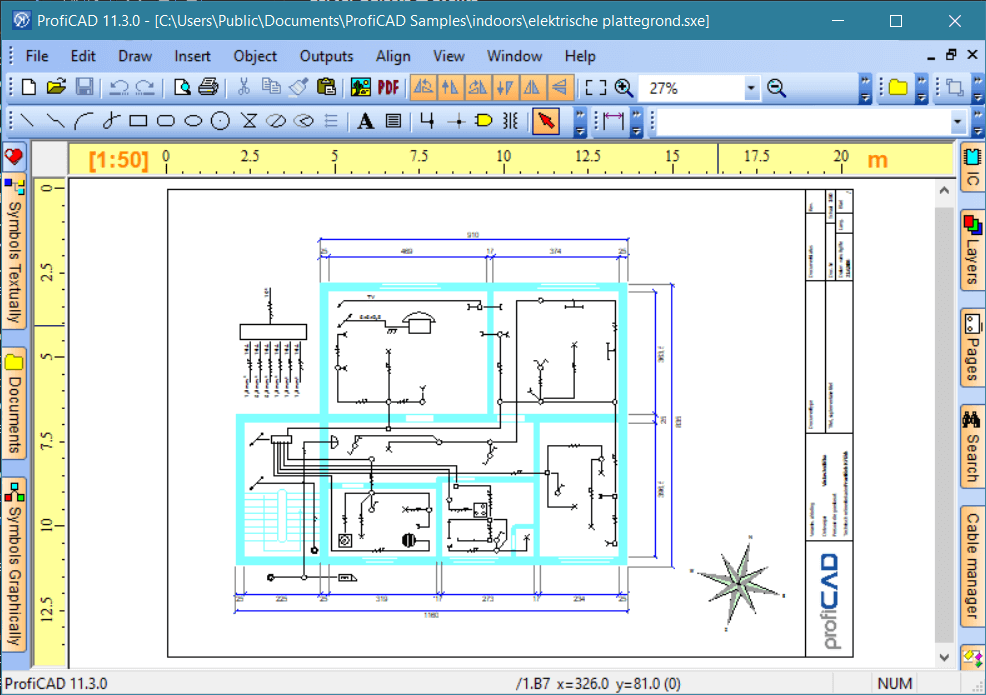This screenshot has height=695, width=986.
Task: Click the Zoom out magnifier icon
Action: 776,88
